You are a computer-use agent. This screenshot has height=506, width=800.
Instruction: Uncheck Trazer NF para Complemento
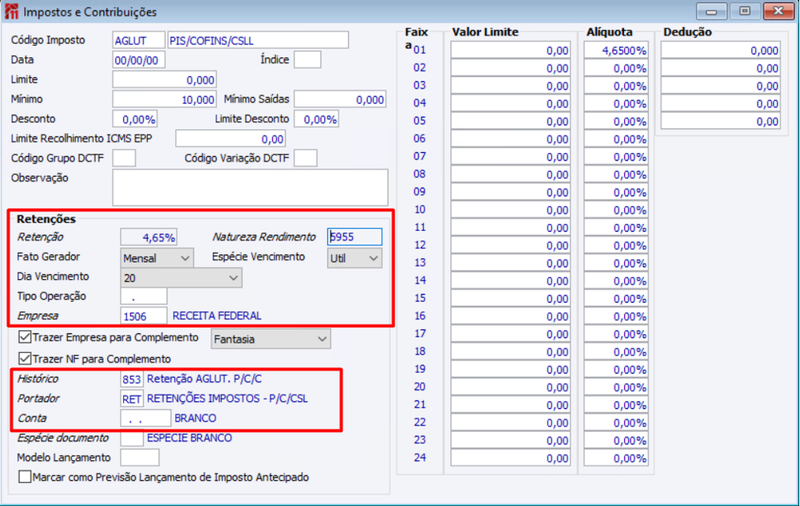click(x=24, y=359)
